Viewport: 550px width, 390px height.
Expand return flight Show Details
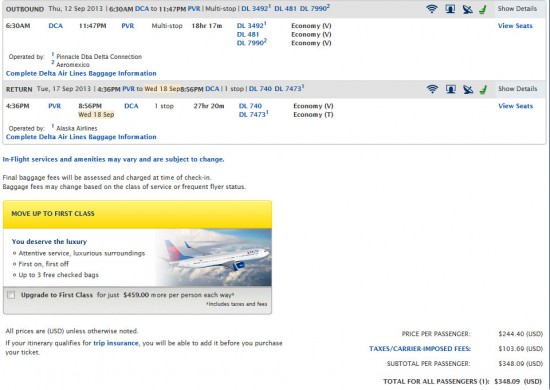click(x=517, y=89)
